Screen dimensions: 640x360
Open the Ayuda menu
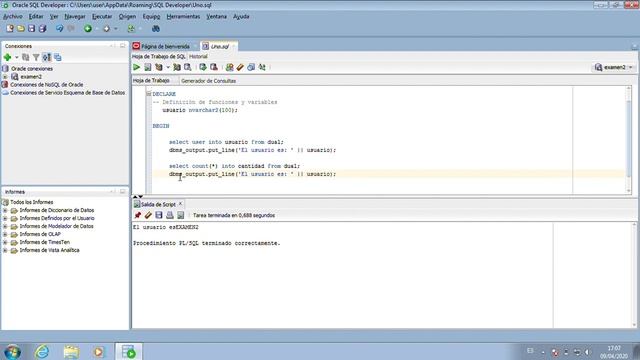(241, 17)
